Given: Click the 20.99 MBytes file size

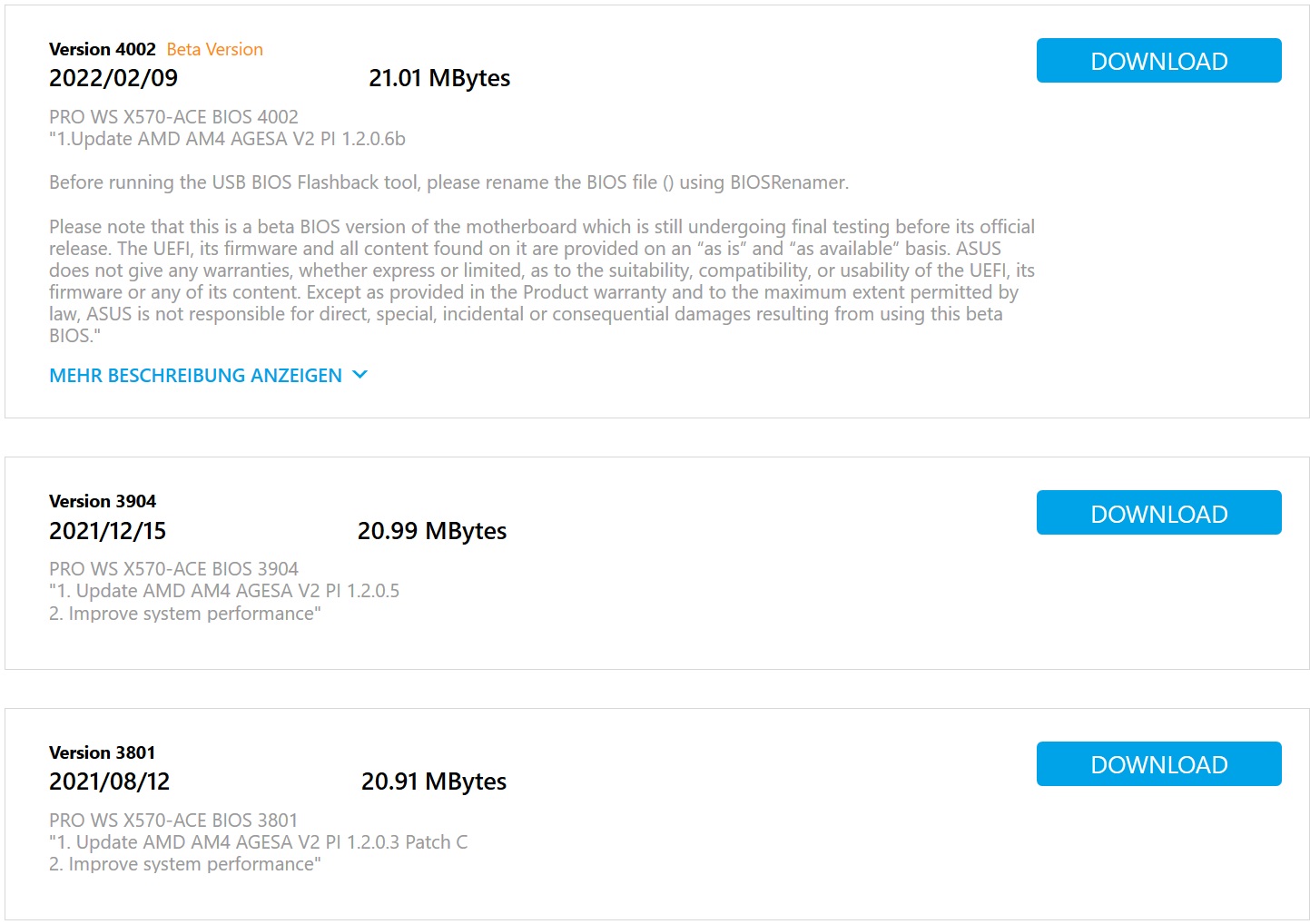Looking at the screenshot, I should tap(432, 531).
